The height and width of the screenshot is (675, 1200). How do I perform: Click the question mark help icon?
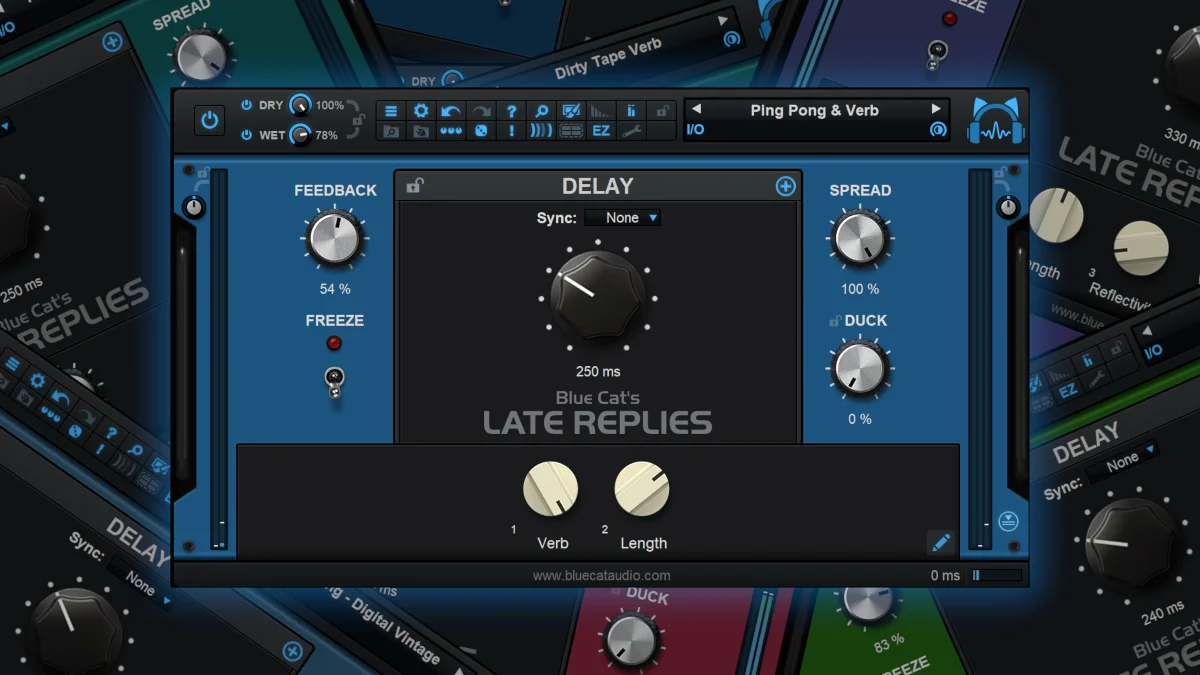pos(511,111)
